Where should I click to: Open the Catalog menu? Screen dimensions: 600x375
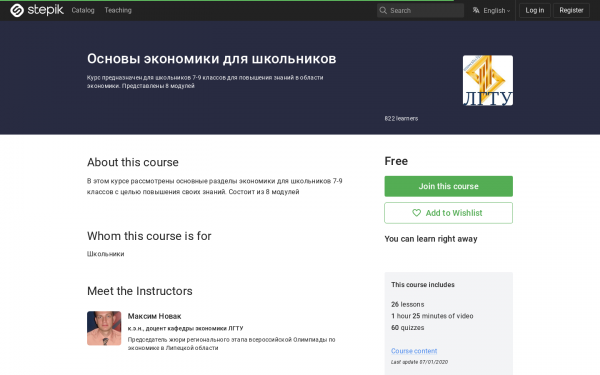click(83, 10)
